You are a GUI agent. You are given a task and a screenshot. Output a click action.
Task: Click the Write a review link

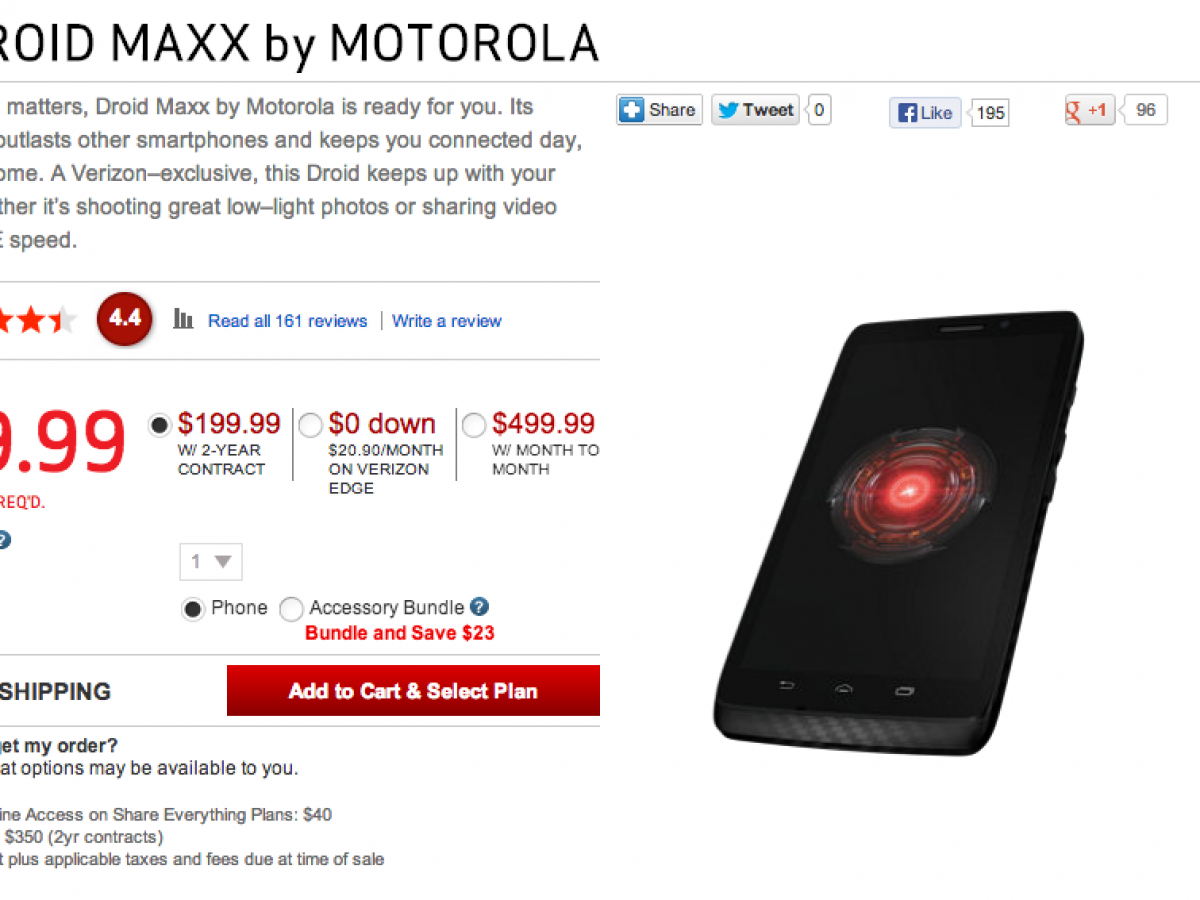[447, 321]
